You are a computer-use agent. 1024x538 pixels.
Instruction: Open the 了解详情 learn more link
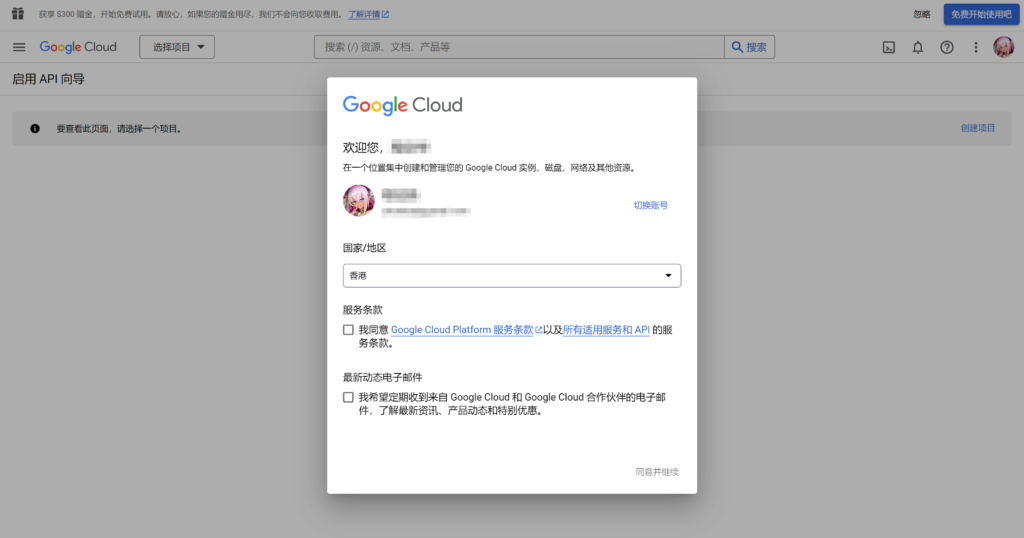(368, 14)
